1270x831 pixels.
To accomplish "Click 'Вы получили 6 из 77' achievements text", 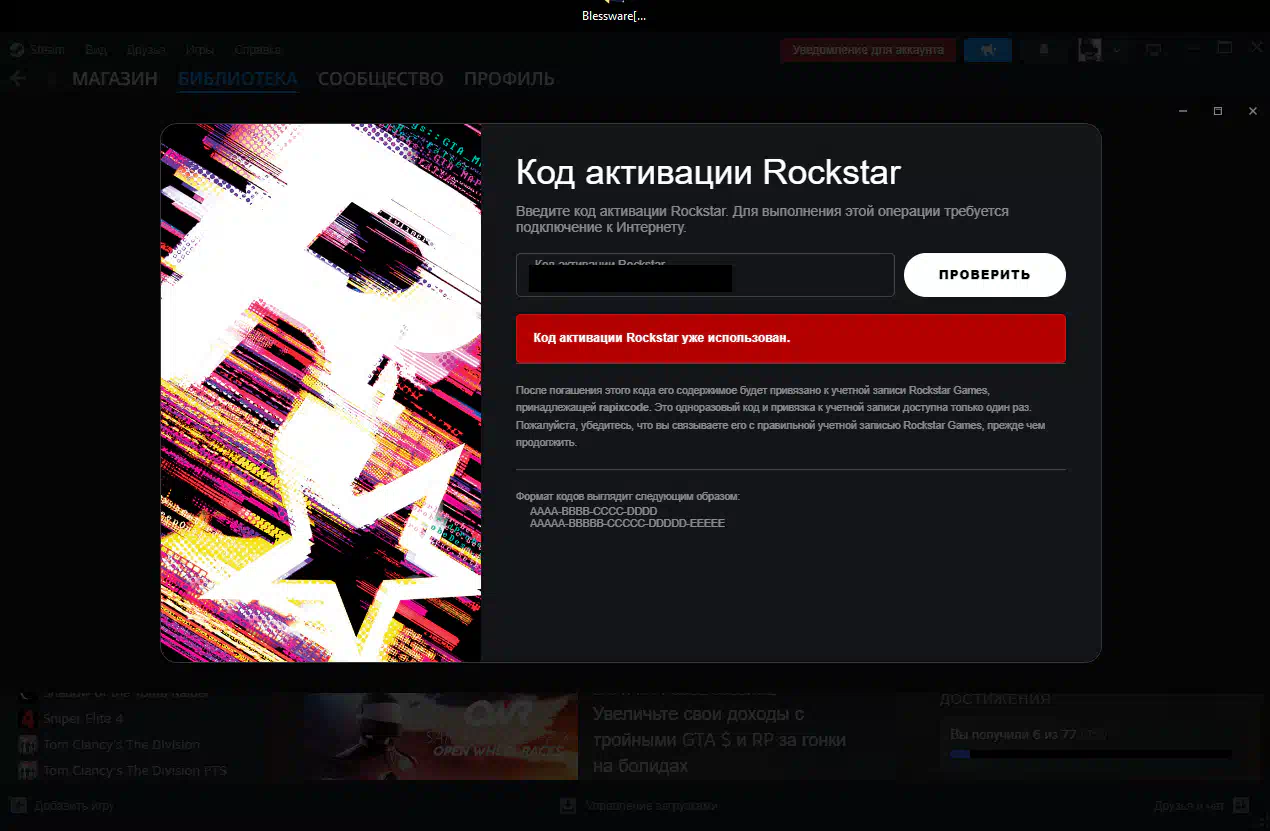I will click(x=1012, y=734).
